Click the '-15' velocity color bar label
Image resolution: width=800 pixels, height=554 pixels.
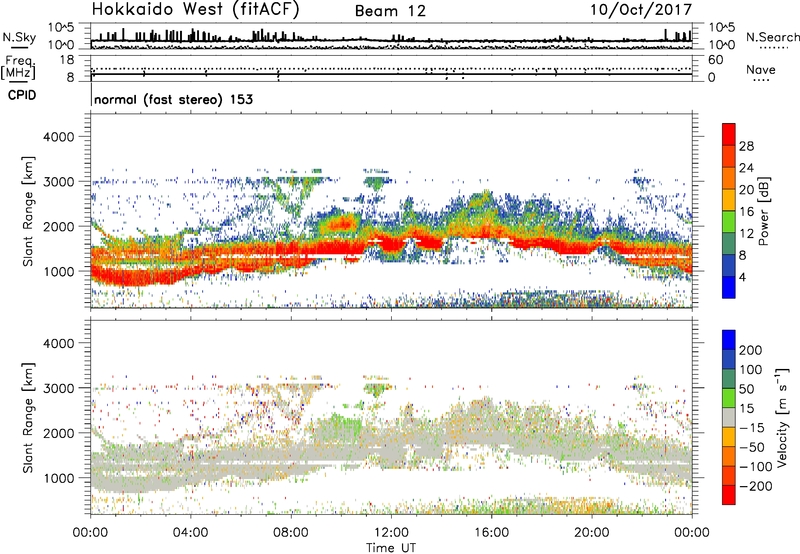tap(752, 428)
